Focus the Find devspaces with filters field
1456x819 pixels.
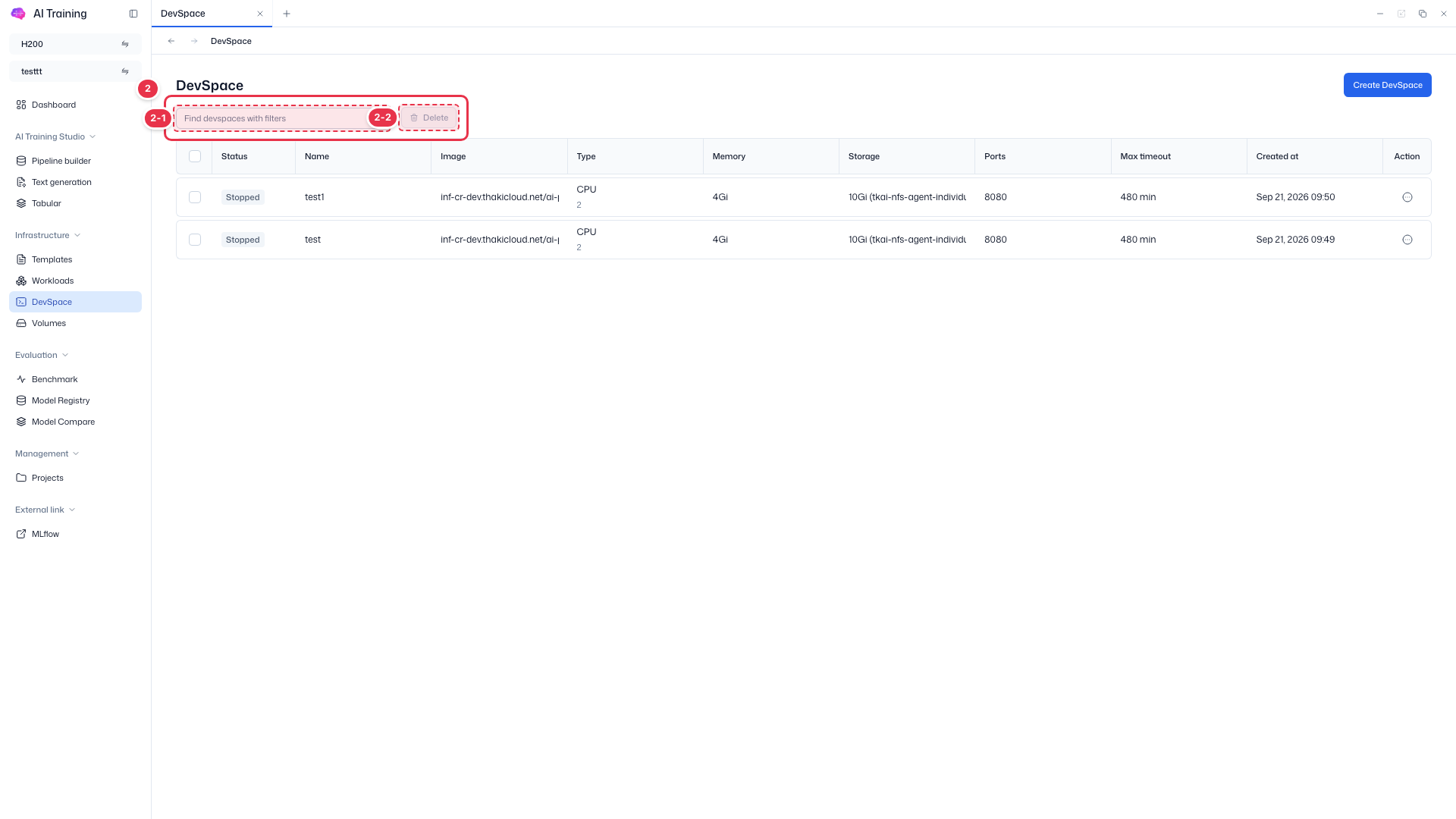pos(282,118)
